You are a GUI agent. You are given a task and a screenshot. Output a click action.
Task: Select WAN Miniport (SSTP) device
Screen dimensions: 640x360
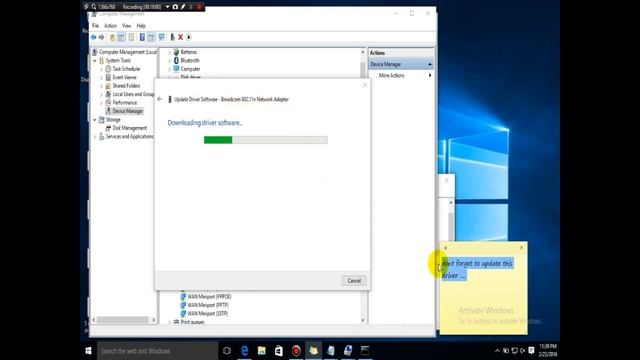point(208,313)
